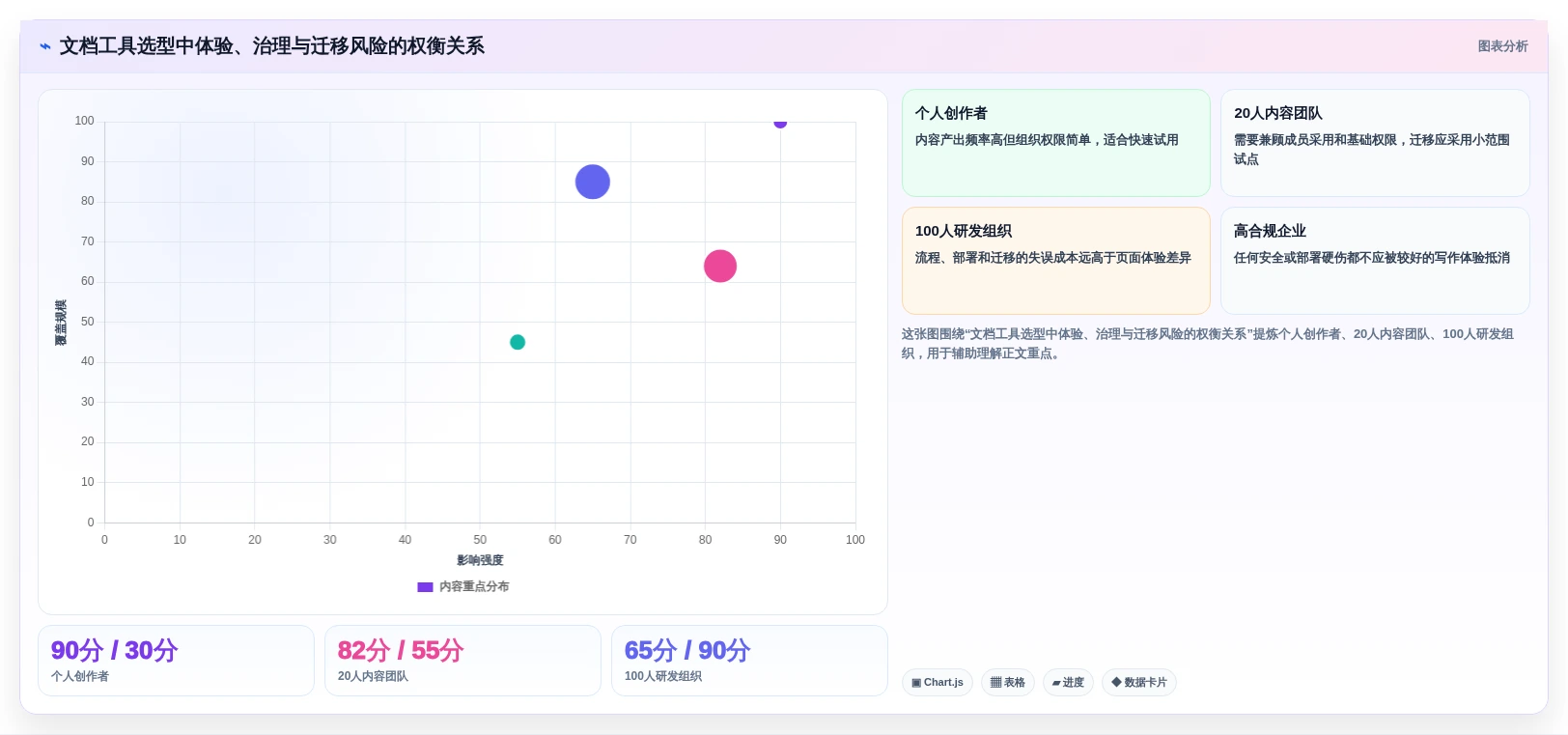The height and width of the screenshot is (735, 1568).
Task: Click the blue lightning icon beside title
Action: (45, 46)
